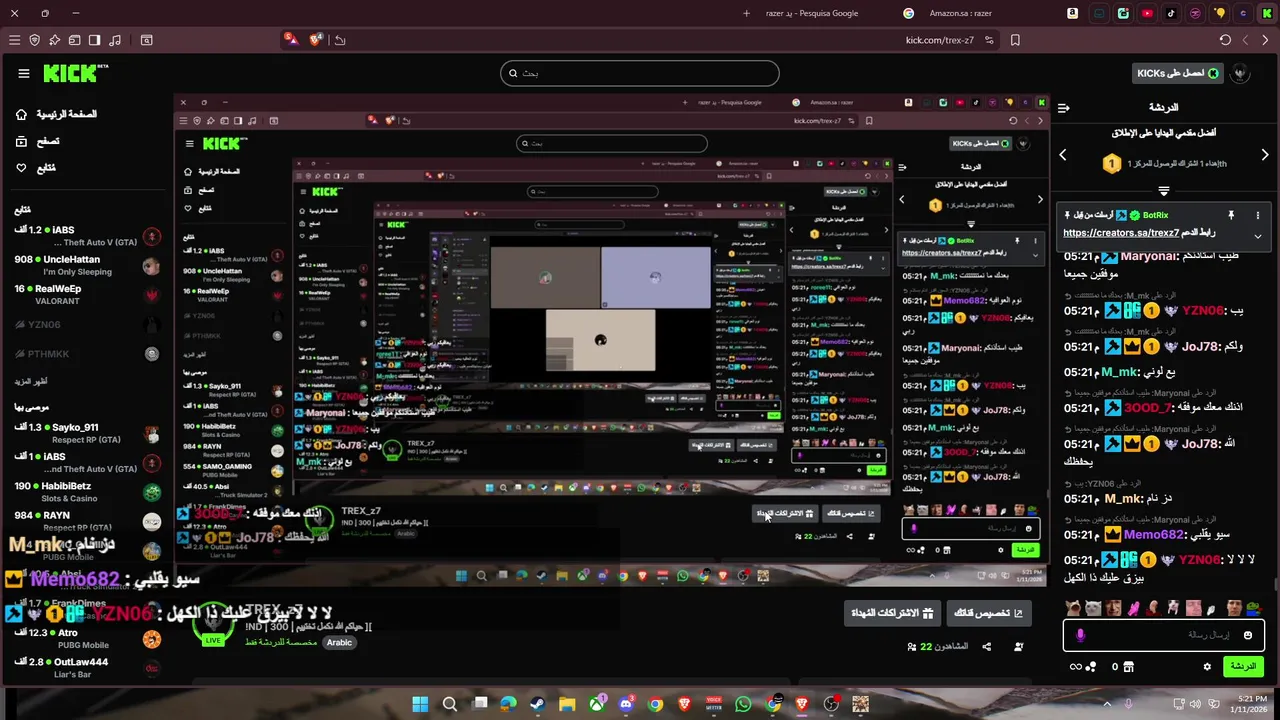Viewport: 1280px width, 720px height.
Task: Open UncleHattan channel in sidebar
Action: click(x=87, y=265)
